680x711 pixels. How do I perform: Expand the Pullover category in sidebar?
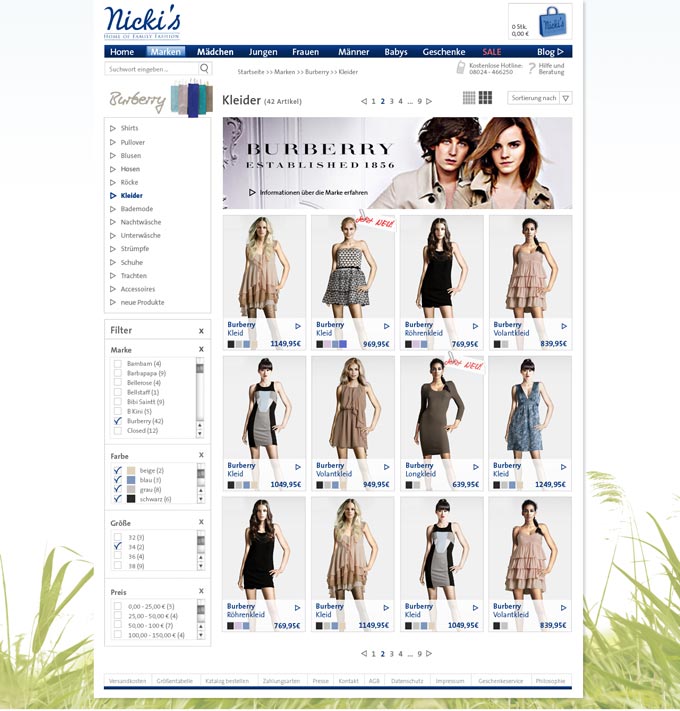tap(132, 142)
